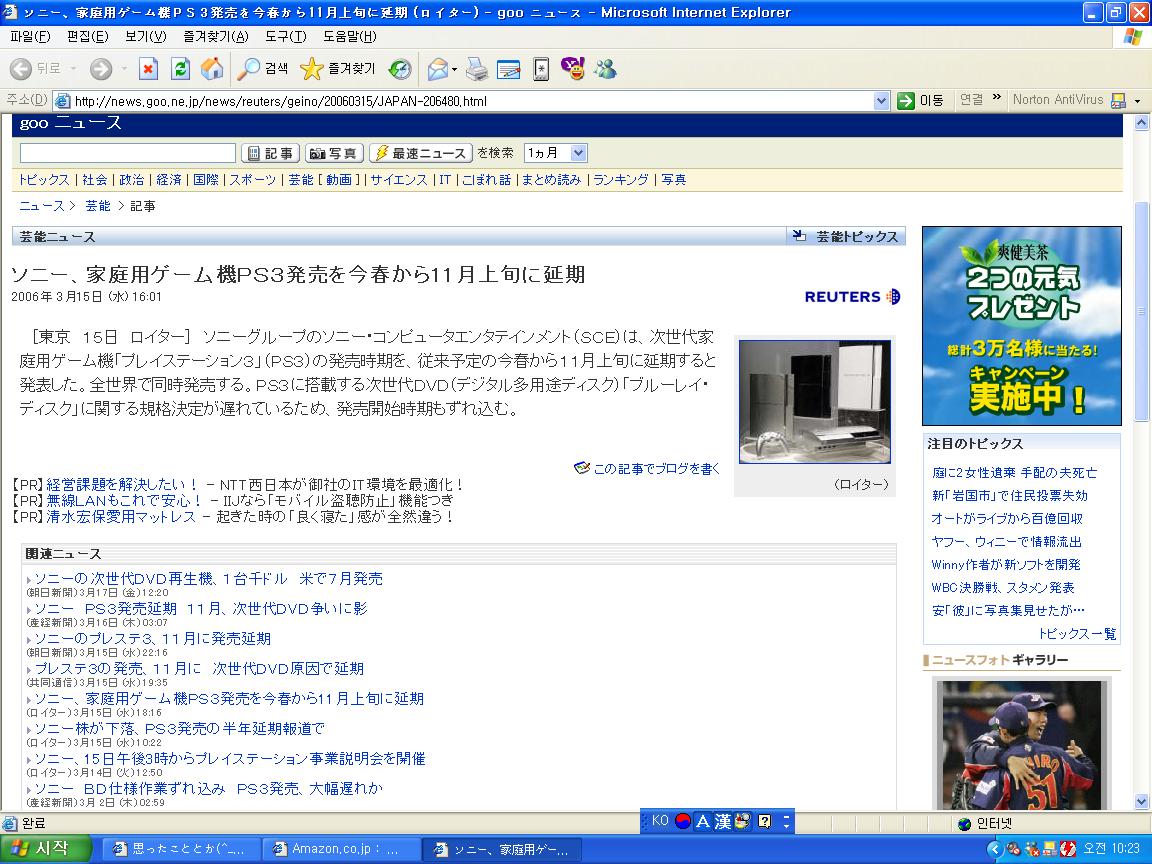The width and height of the screenshot is (1152, 864).
Task: Click the 最速ニュース search button
Action: pyautogui.click(x=421, y=153)
